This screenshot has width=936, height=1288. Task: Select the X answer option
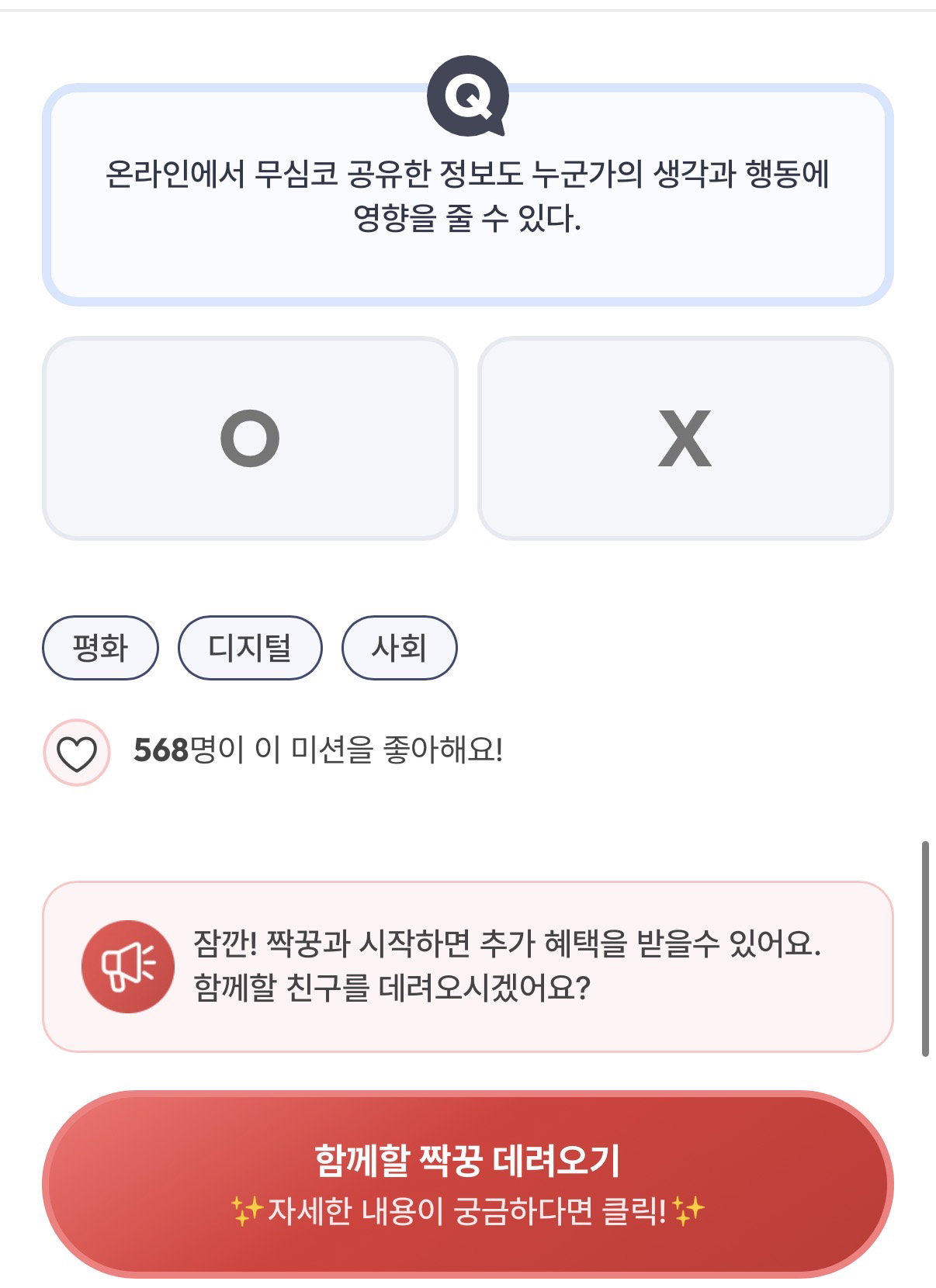tap(685, 438)
